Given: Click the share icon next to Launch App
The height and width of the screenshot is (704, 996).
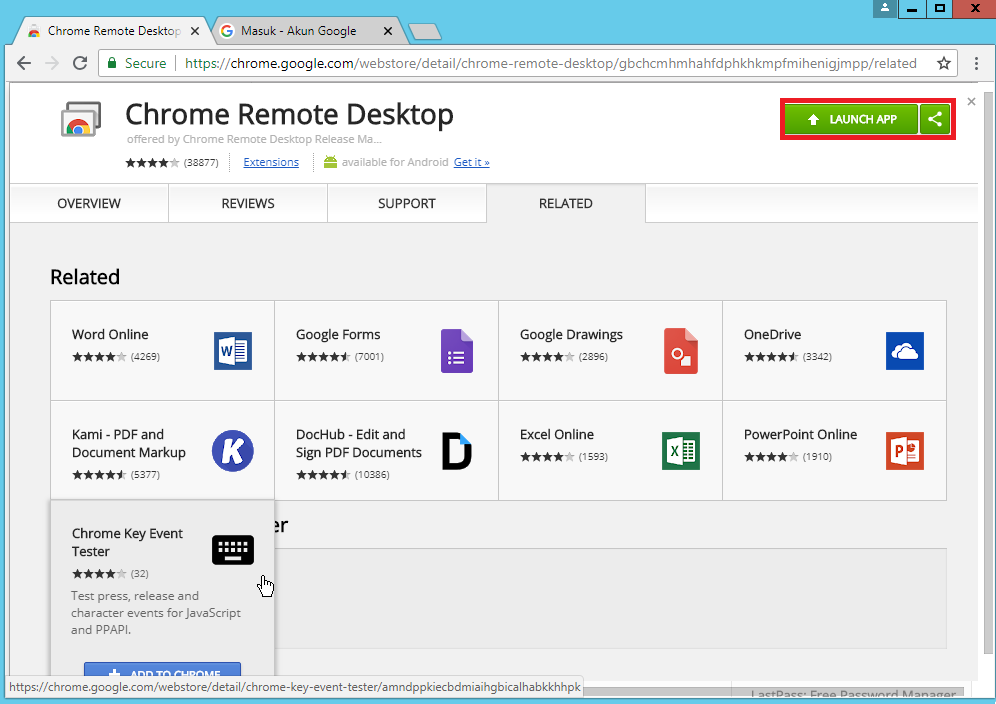Looking at the screenshot, I should point(935,119).
